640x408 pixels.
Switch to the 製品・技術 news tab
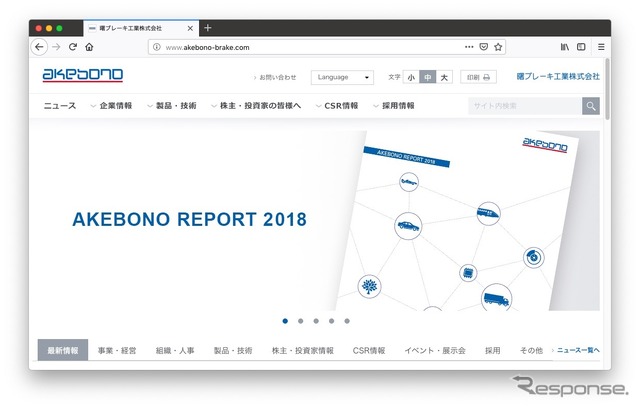point(233,350)
